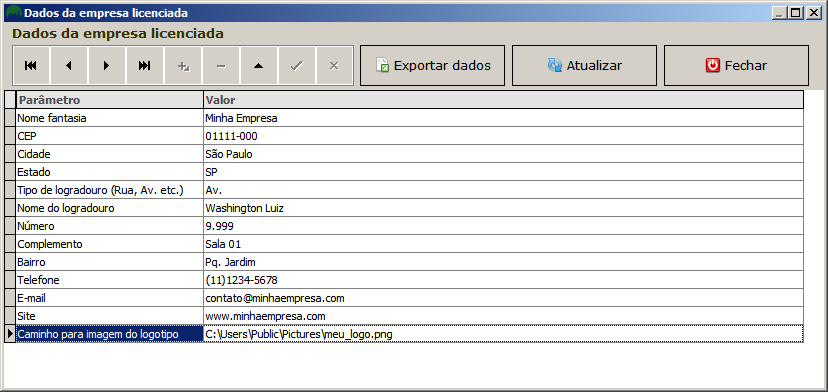Viewport: 828px width, 392px height.
Task: Click the 'São Paulo' value cell
Action: [504, 154]
